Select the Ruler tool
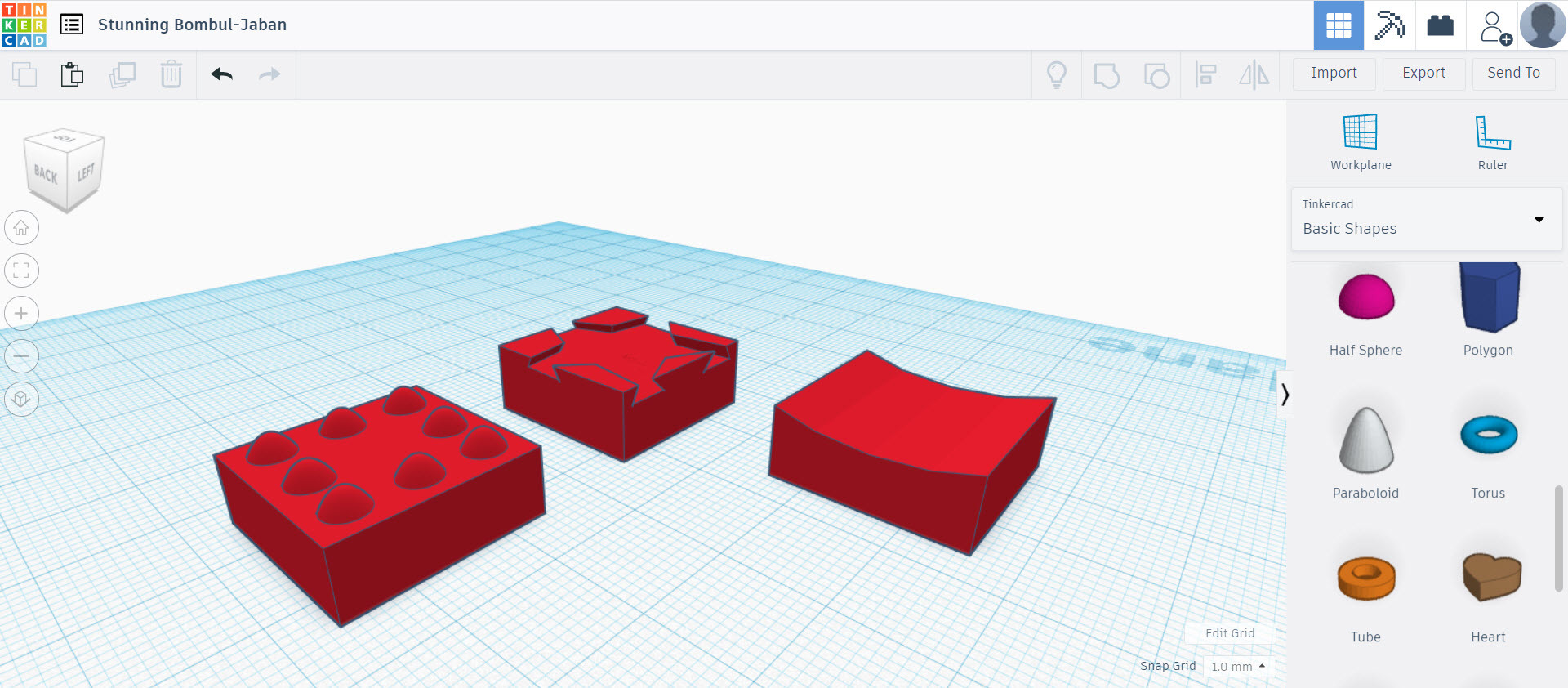Image resolution: width=1568 pixels, height=688 pixels. [x=1493, y=142]
